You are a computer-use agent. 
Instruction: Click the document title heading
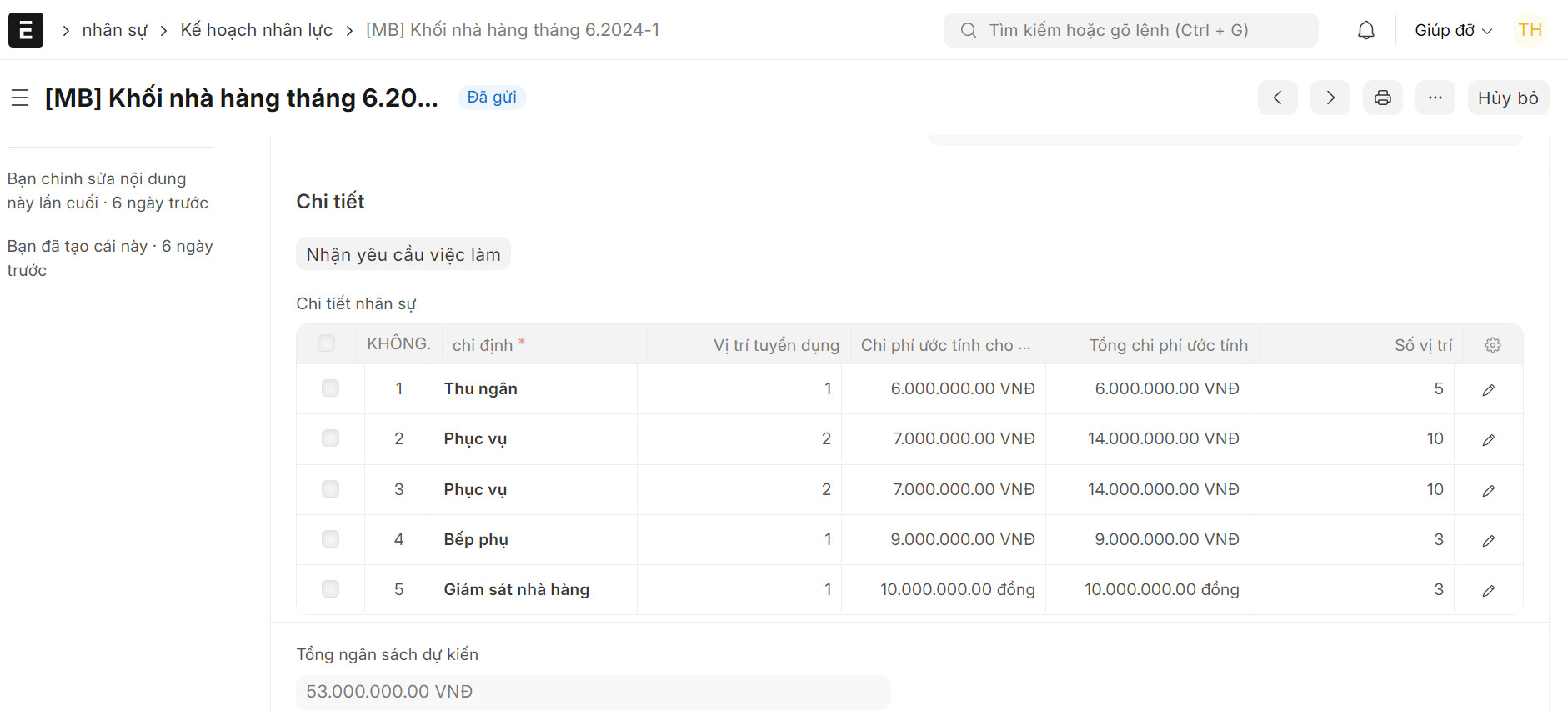(242, 98)
